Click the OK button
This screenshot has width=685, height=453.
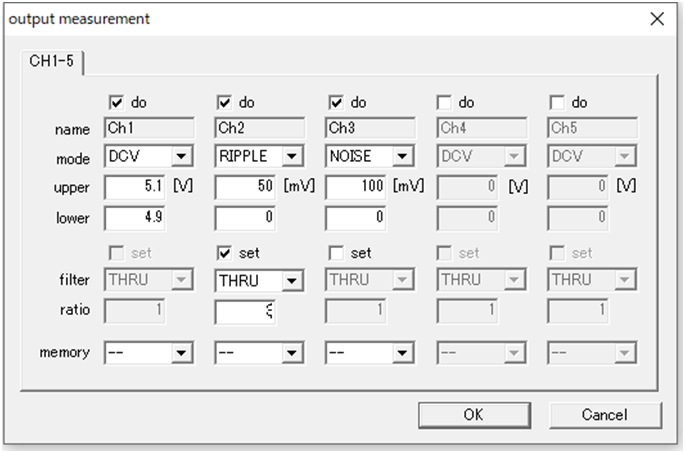pyautogui.click(x=473, y=414)
